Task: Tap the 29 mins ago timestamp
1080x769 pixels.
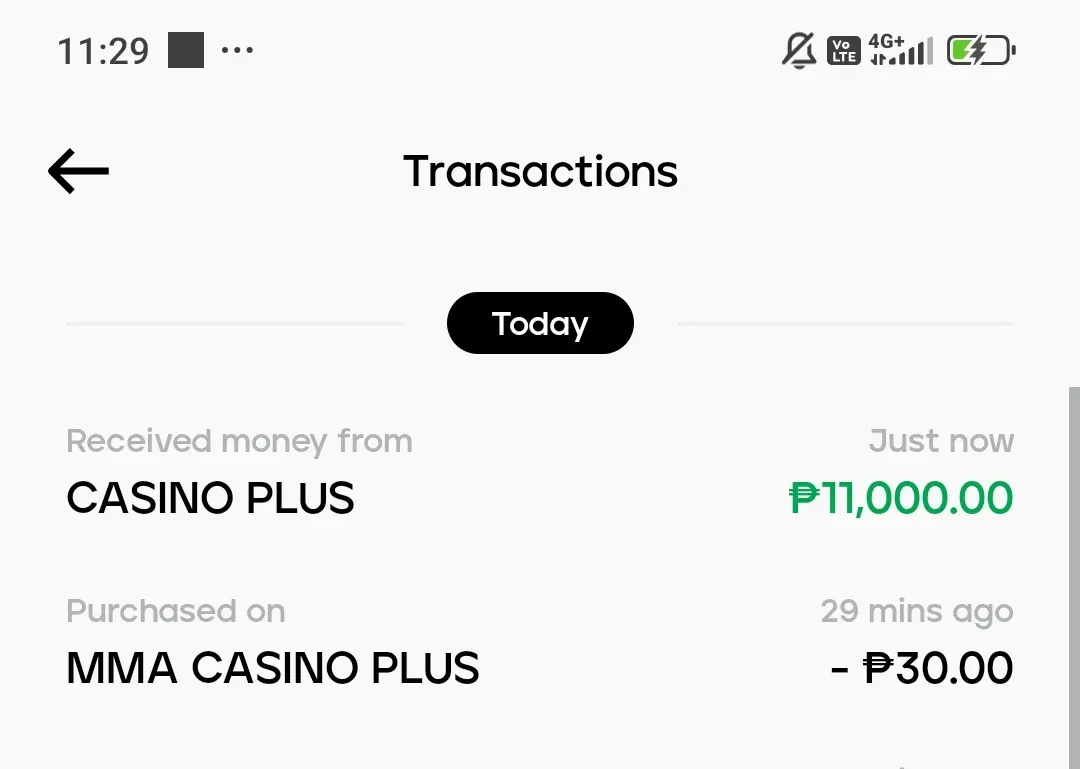Action: tap(917, 611)
